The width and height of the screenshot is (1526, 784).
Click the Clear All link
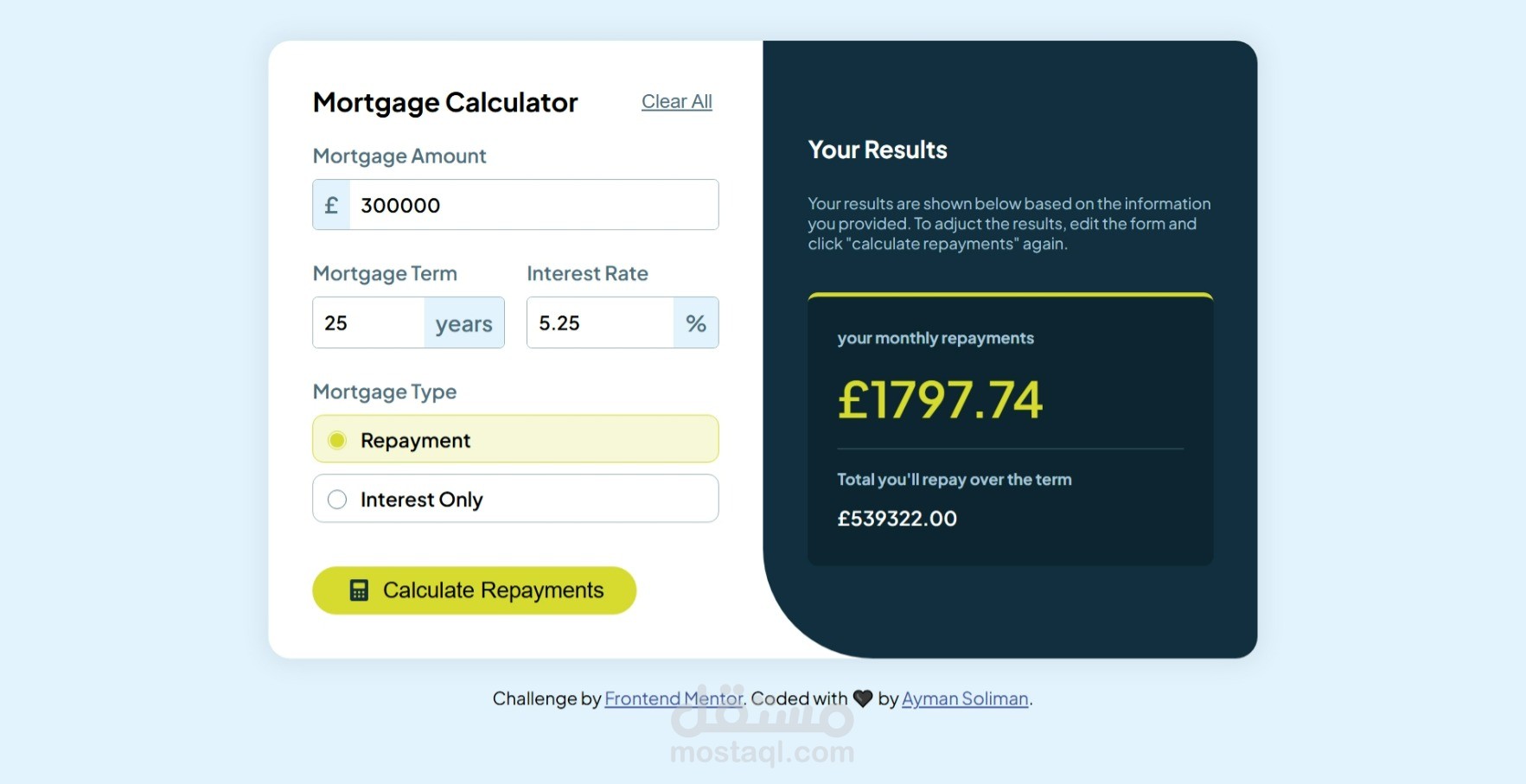coord(677,102)
